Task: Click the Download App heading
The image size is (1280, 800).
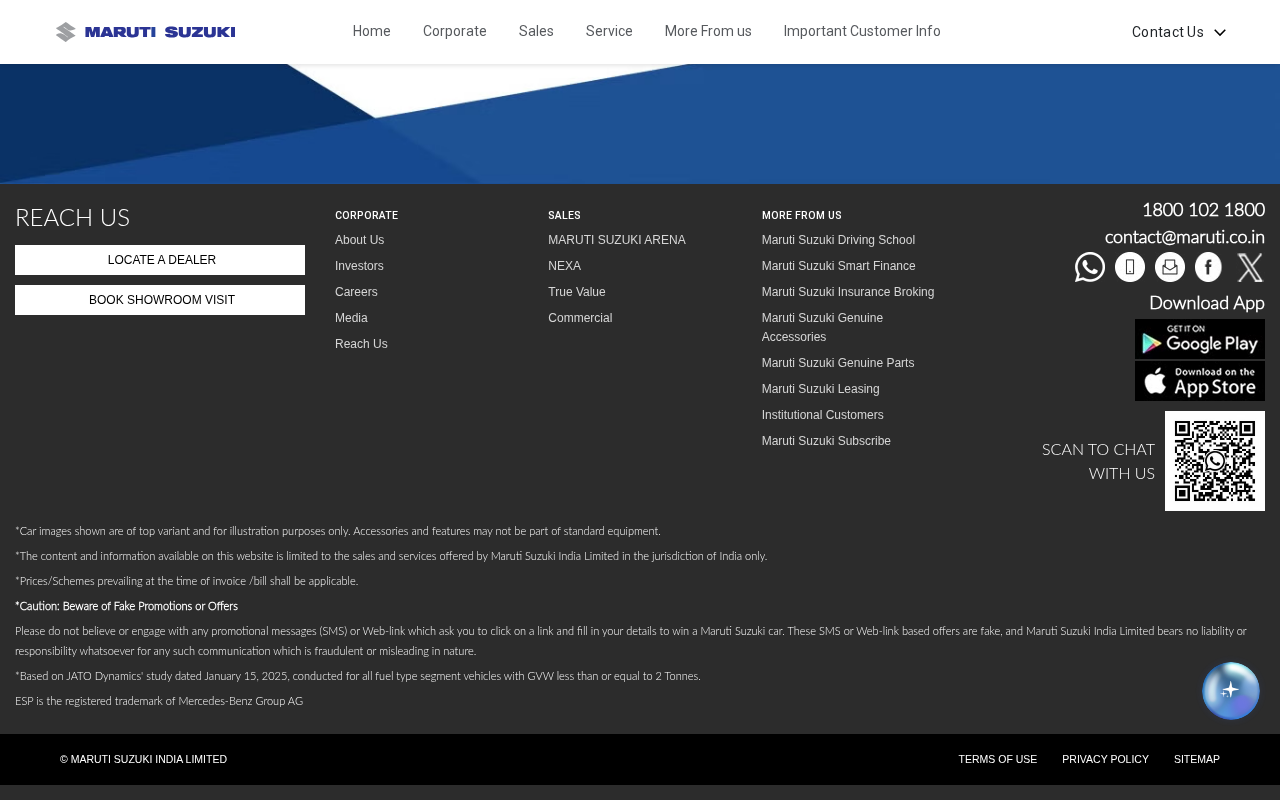Action: pyautogui.click(x=1207, y=303)
